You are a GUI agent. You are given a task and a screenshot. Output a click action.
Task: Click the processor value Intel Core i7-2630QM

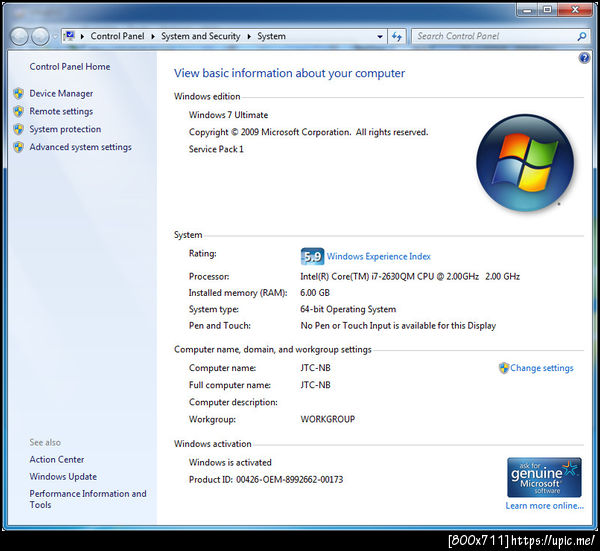[x=410, y=277]
